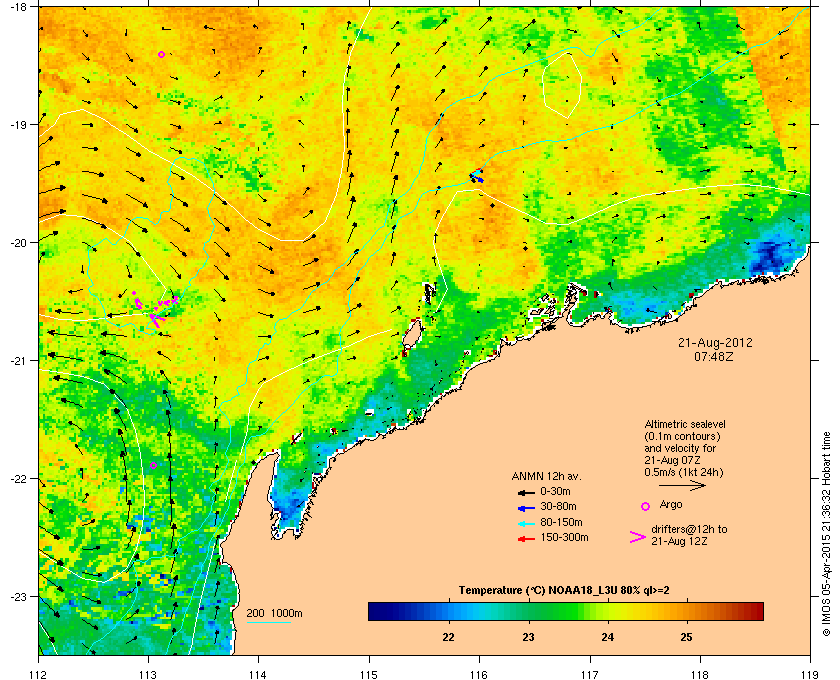Click the 'Argo' legend label
The width and height of the screenshot is (840, 680).
pyautogui.click(x=671, y=505)
